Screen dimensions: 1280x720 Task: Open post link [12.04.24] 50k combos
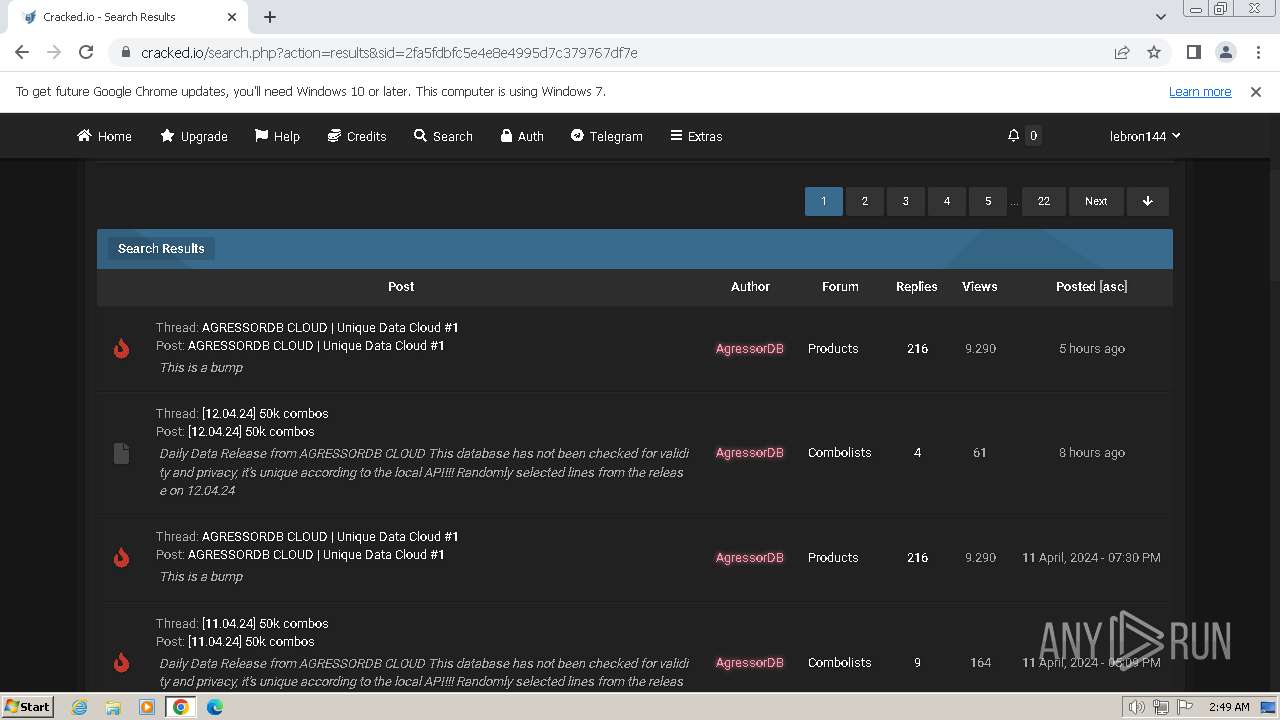tap(251, 431)
